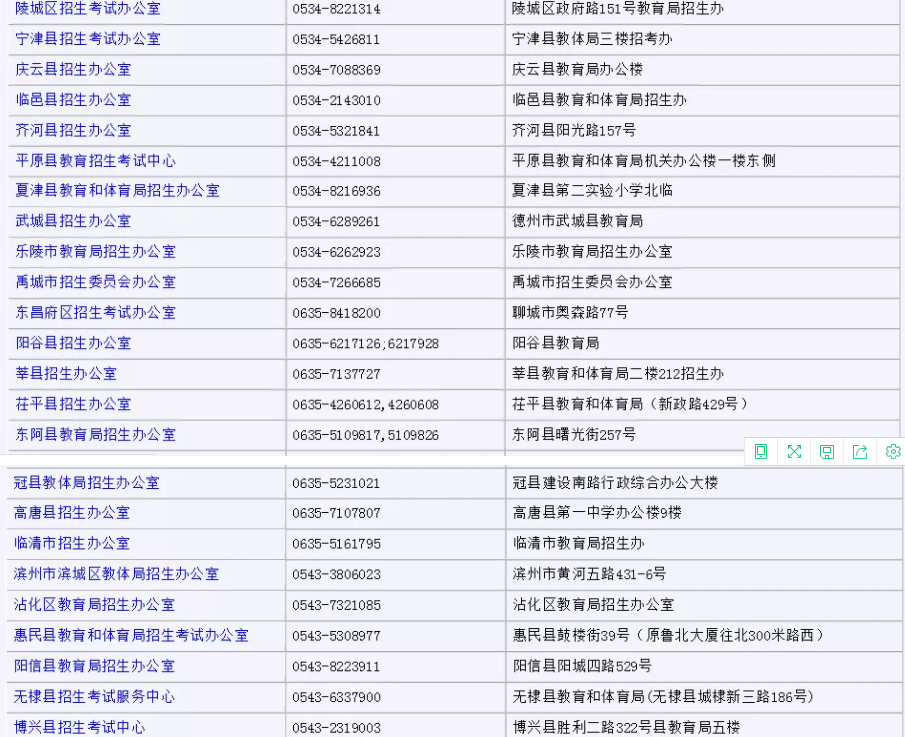Open the 东阿县教育局招生办公室 link
The width and height of the screenshot is (905, 737).
[96, 435]
